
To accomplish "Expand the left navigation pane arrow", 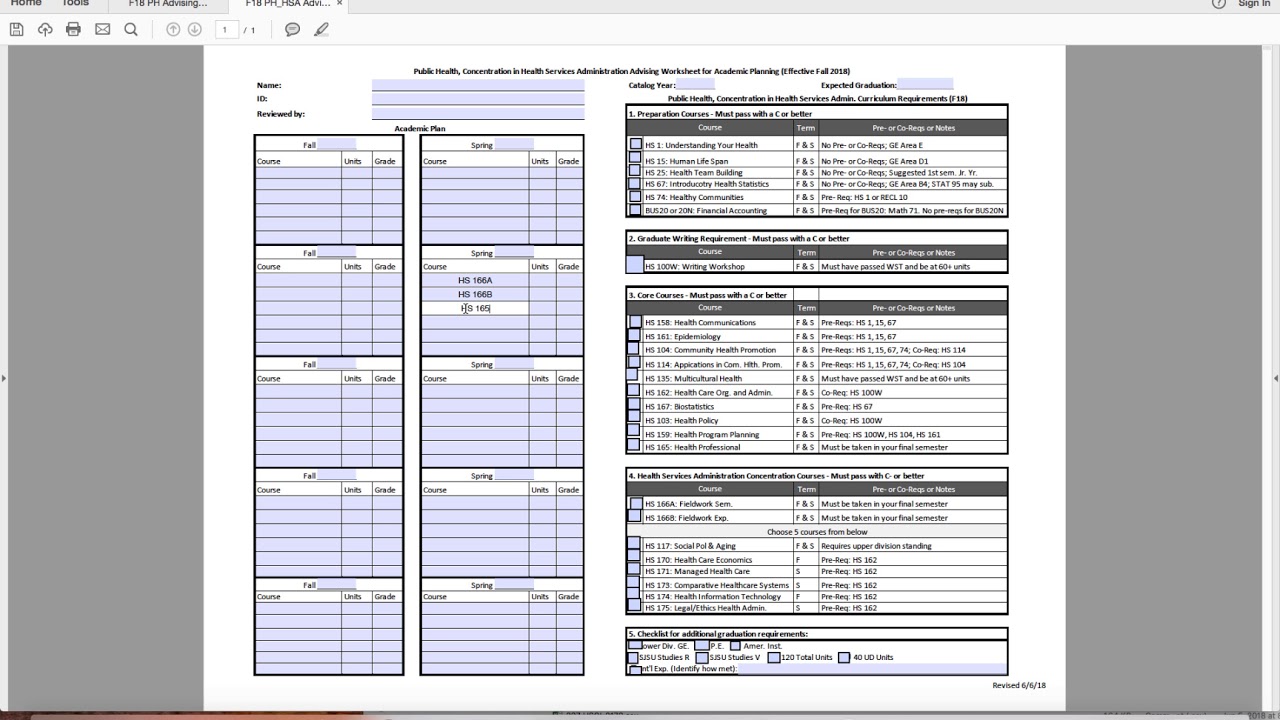I will click(x=3, y=378).
